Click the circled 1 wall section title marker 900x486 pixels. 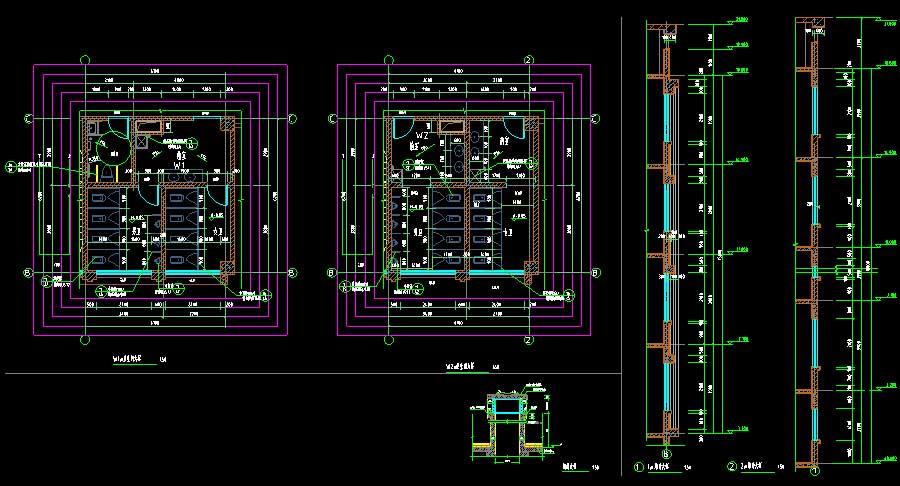[x=639, y=466]
